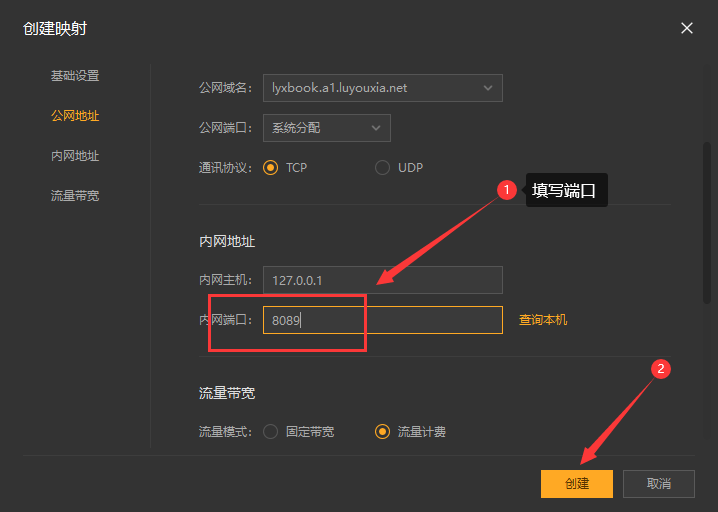Click the orange 创建 button
Screen dimensions: 718x512
point(577,484)
